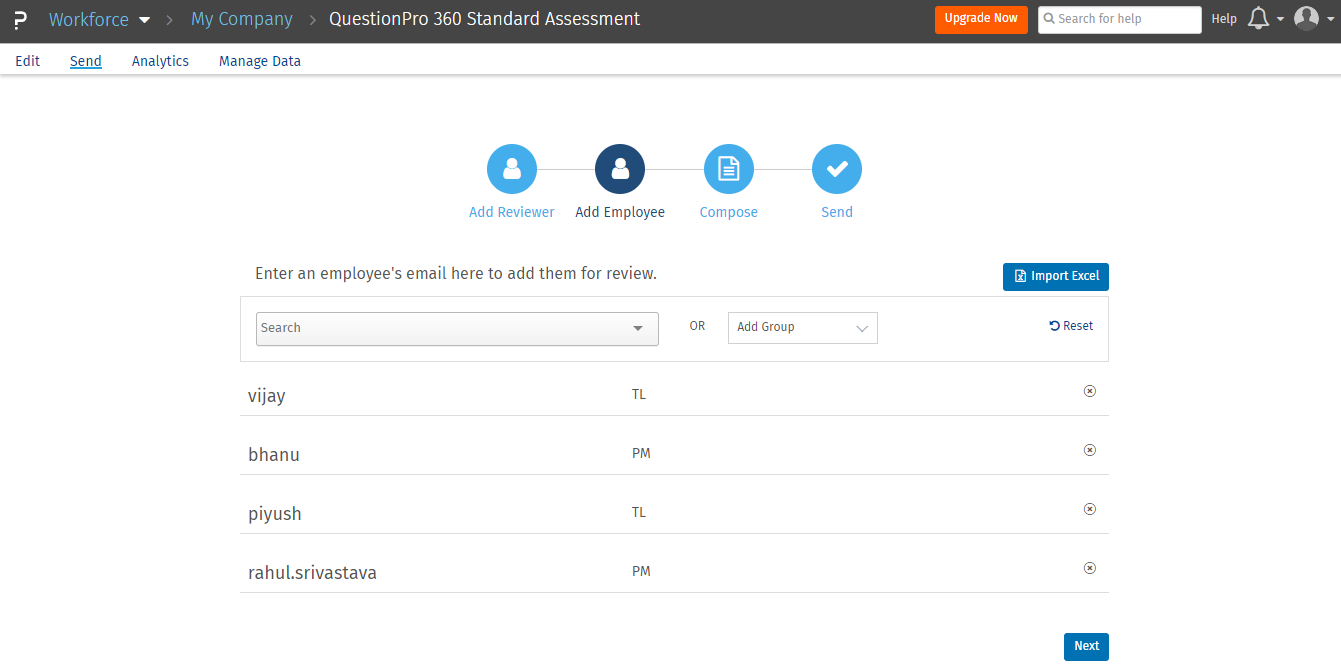Remove vijay using the delete icon
The width and height of the screenshot is (1341, 665).
pos(1090,391)
